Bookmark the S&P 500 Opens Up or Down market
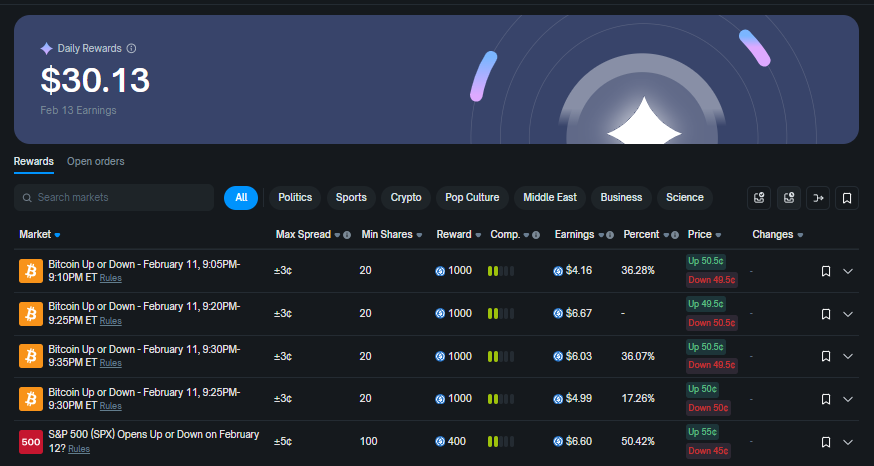The width and height of the screenshot is (874, 466). (x=826, y=442)
